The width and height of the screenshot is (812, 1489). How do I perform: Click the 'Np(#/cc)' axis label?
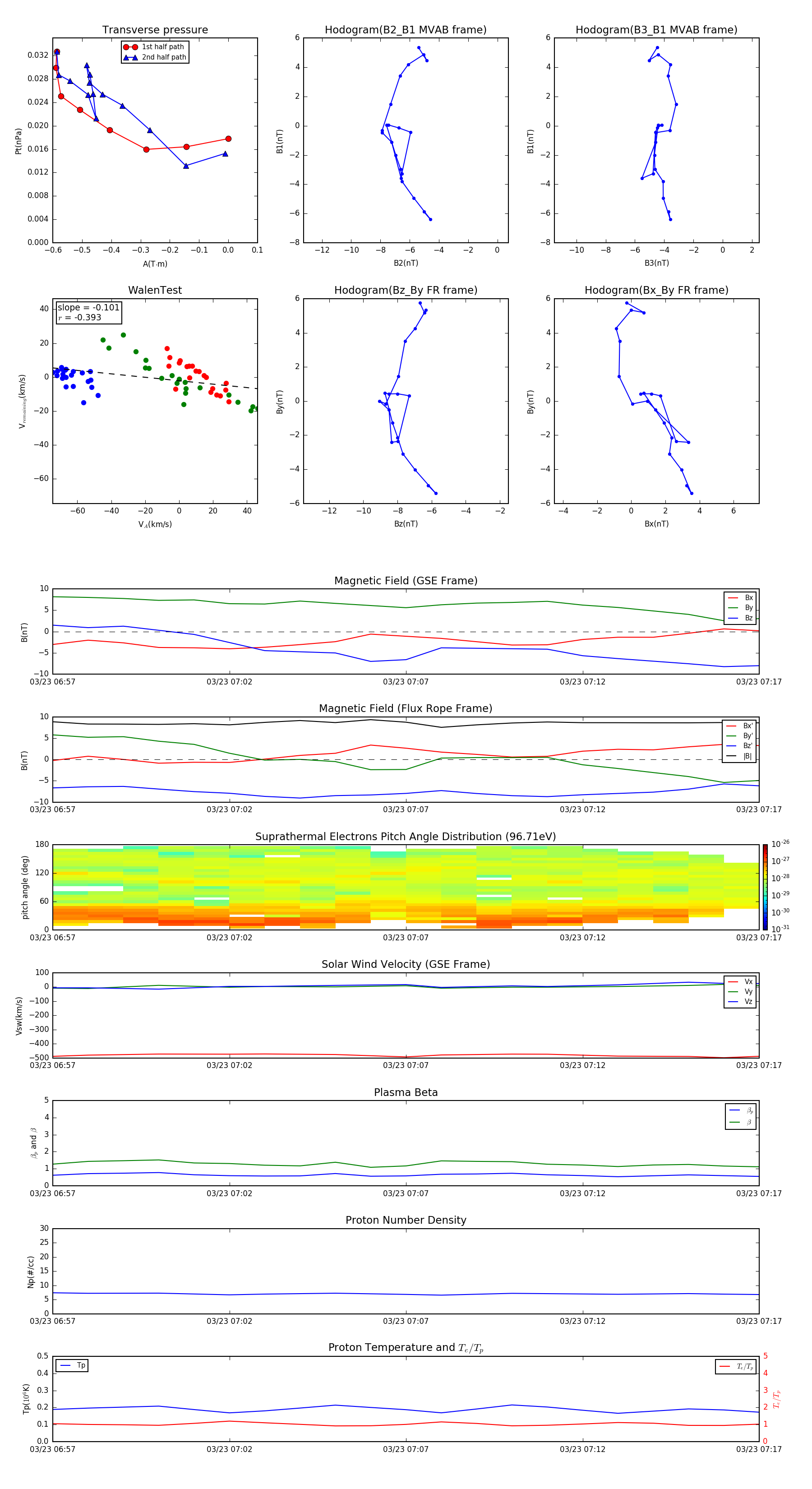coord(31,1272)
